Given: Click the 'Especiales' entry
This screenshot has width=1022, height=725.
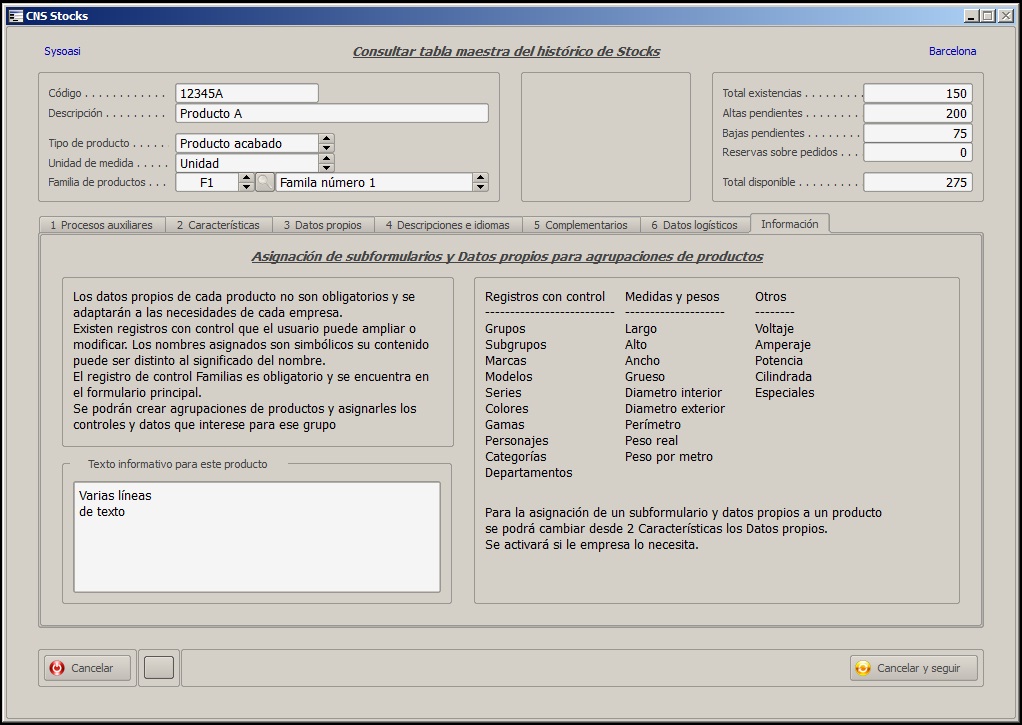Looking at the screenshot, I should pyautogui.click(x=785, y=393).
